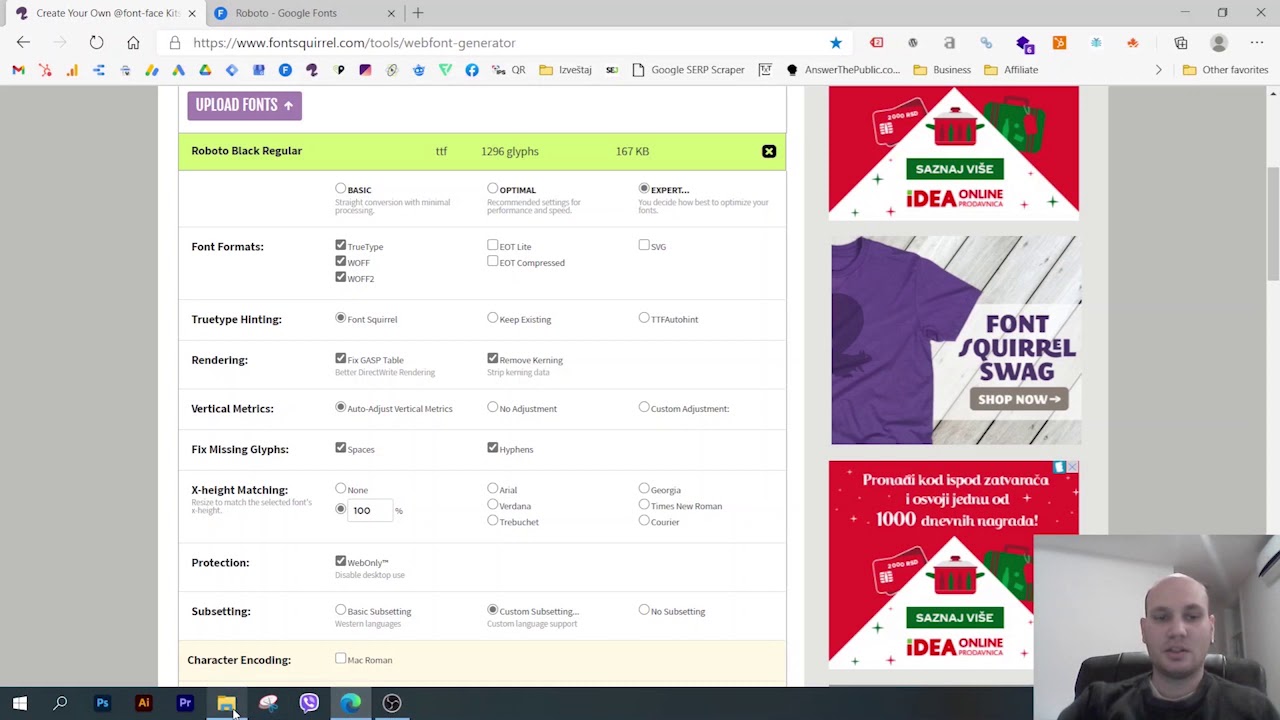Open the Business bookmarks folder

pos(941,70)
